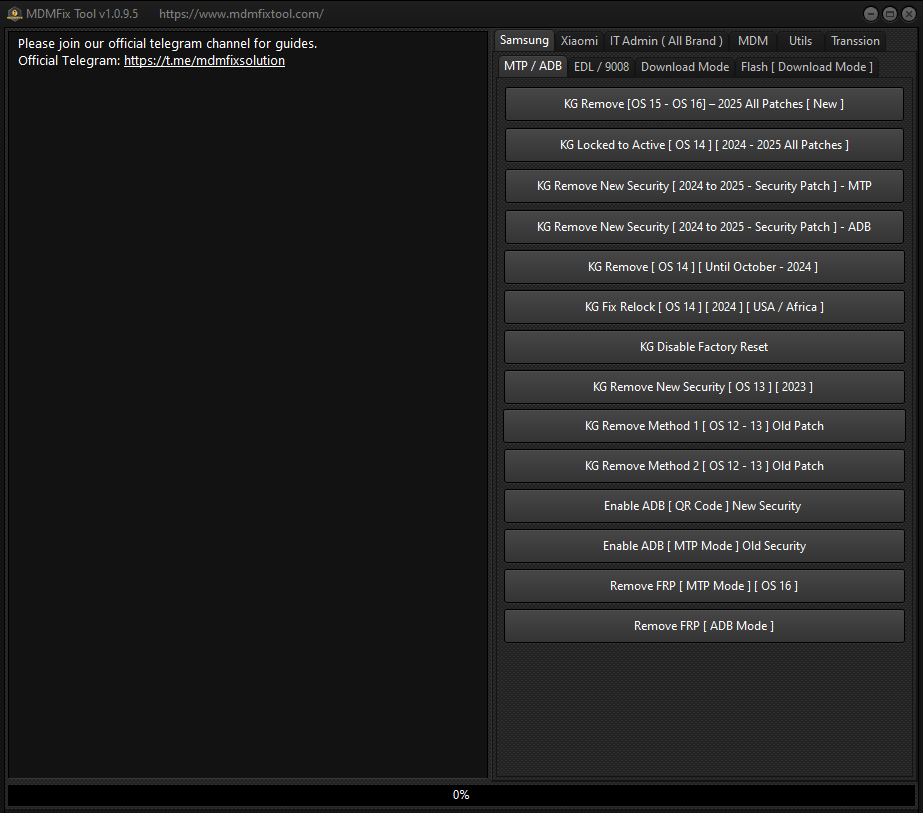This screenshot has height=813, width=923.
Task: Open the official Telegram channel link
Action: pos(204,61)
